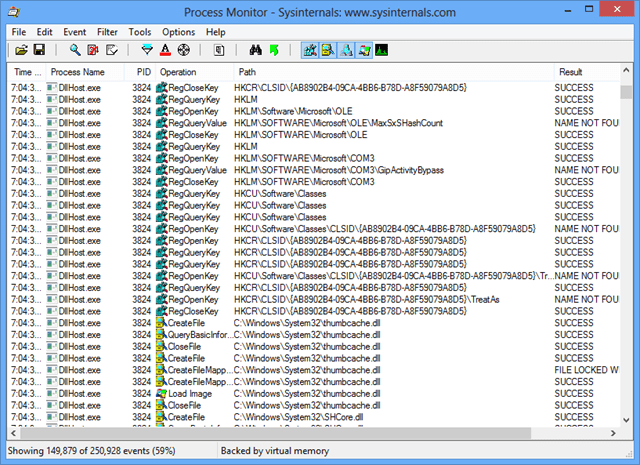Viewport: 640px width, 465px height.
Task: Click the Highlight icon with the red underline
Action: click(165, 50)
